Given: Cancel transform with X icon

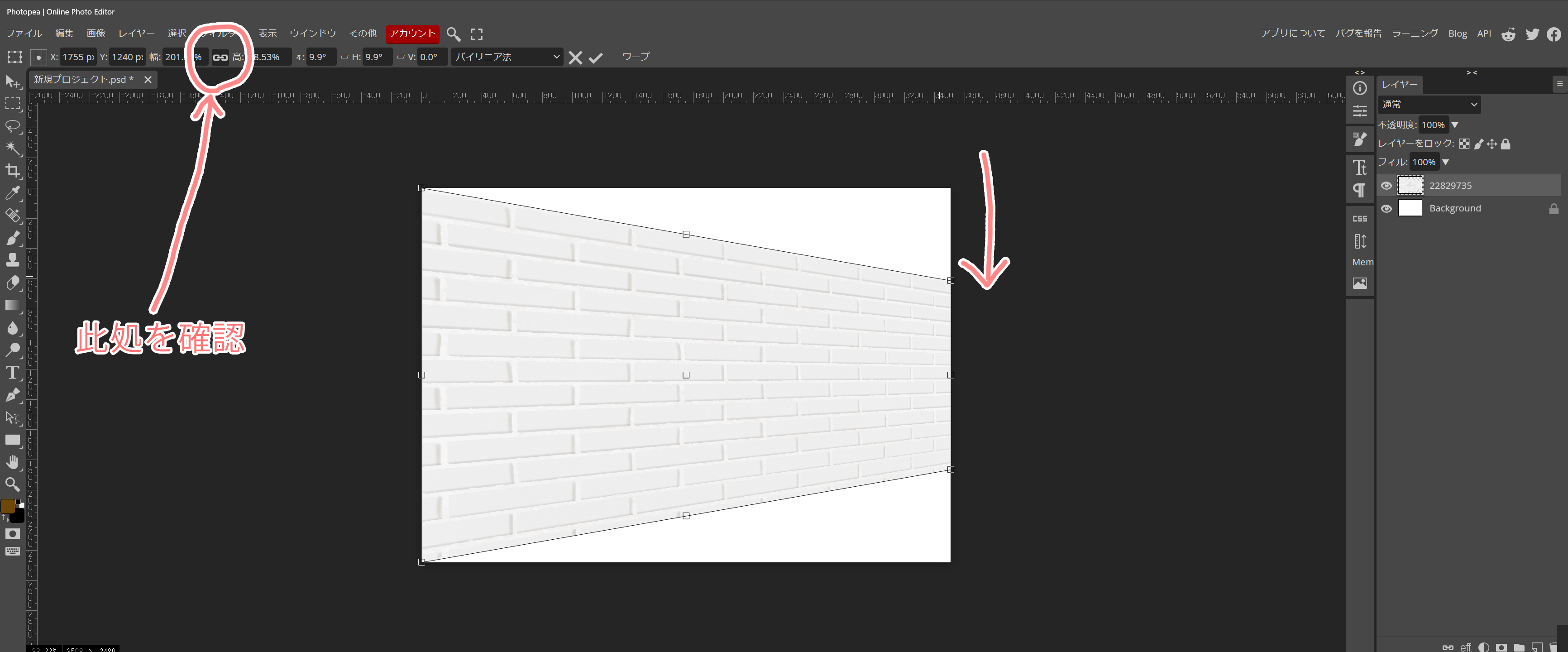Looking at the screenshot, I should pyautogui.click(x=574, y=58).
